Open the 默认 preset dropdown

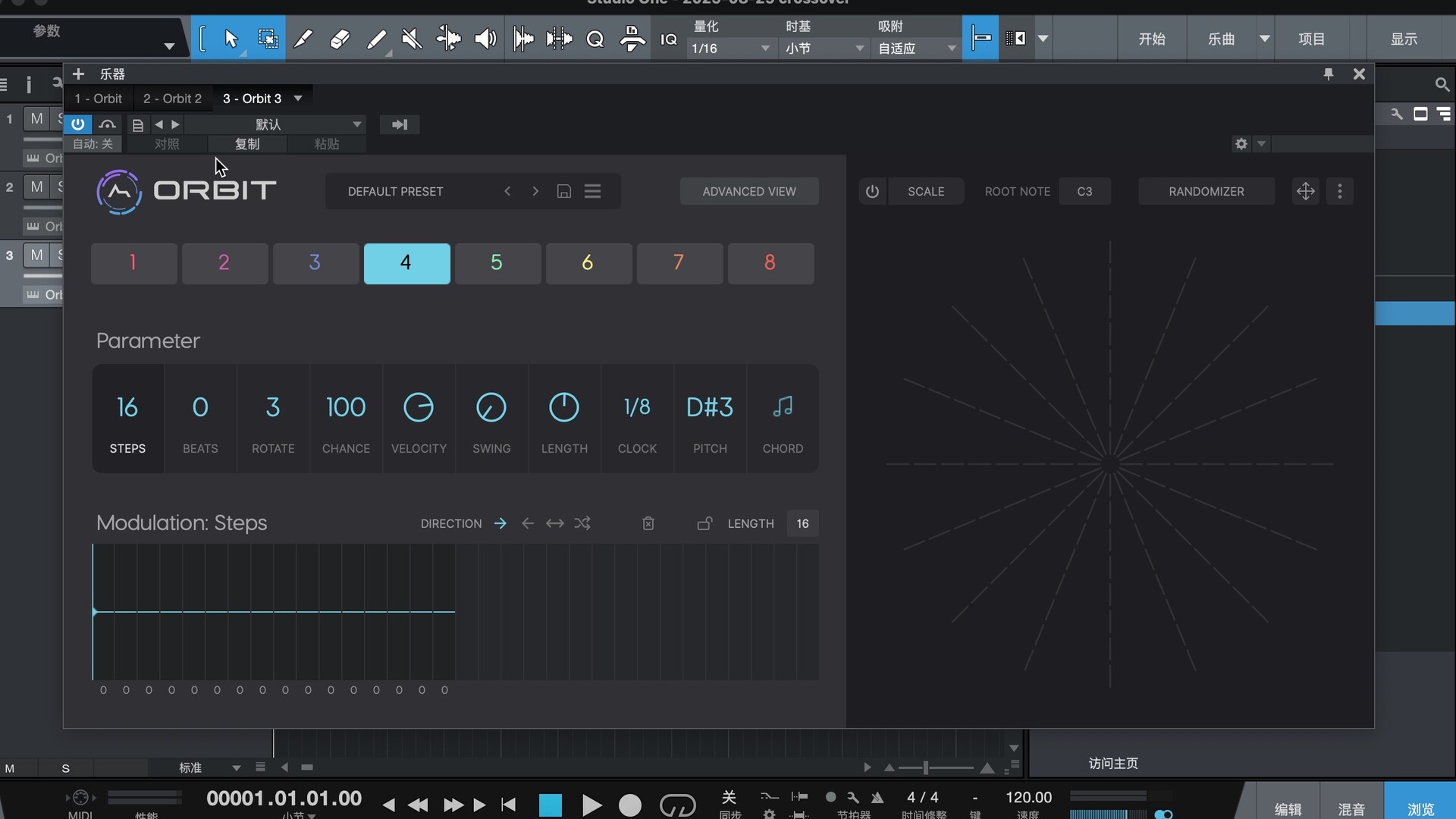pos(276,124)
